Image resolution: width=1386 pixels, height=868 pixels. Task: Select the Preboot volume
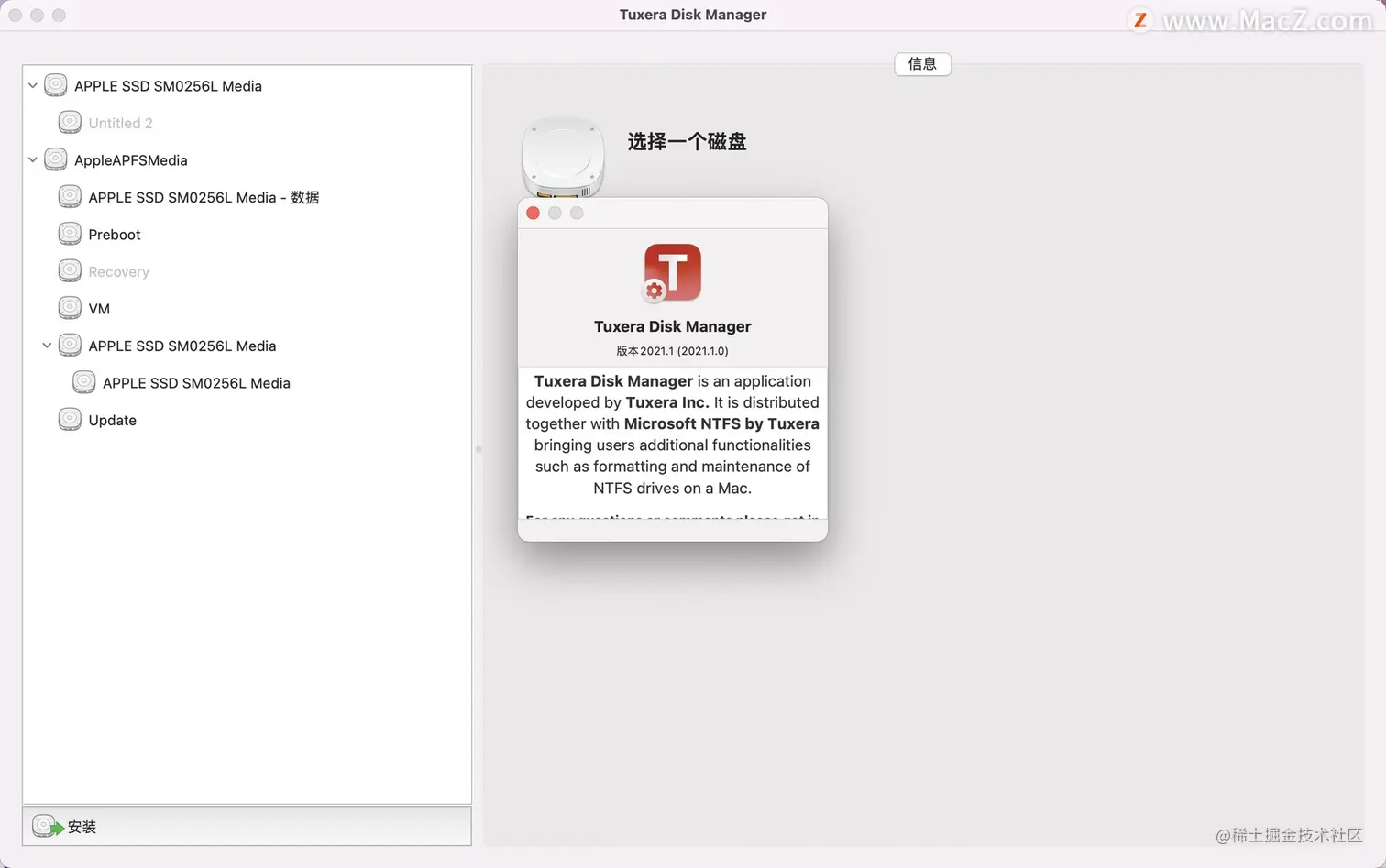tap(115, 235)
